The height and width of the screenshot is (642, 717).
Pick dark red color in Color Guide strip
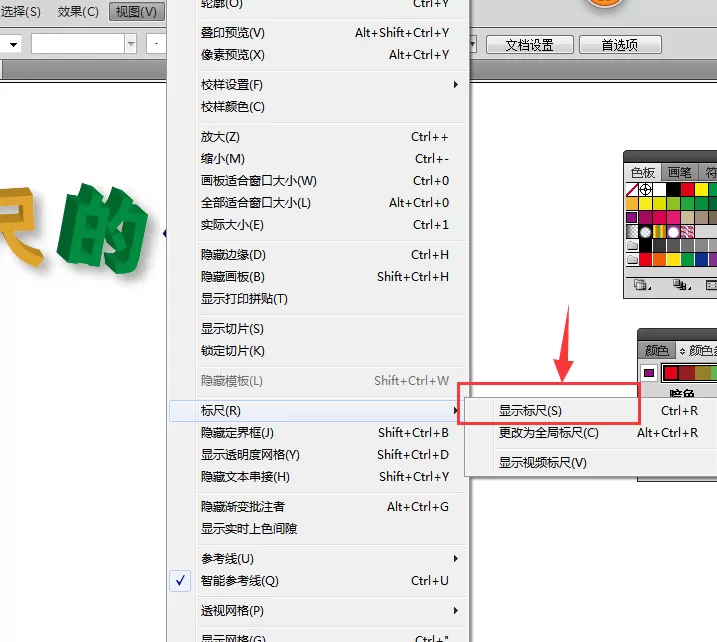pyautogui.click(x=686, y=373)
